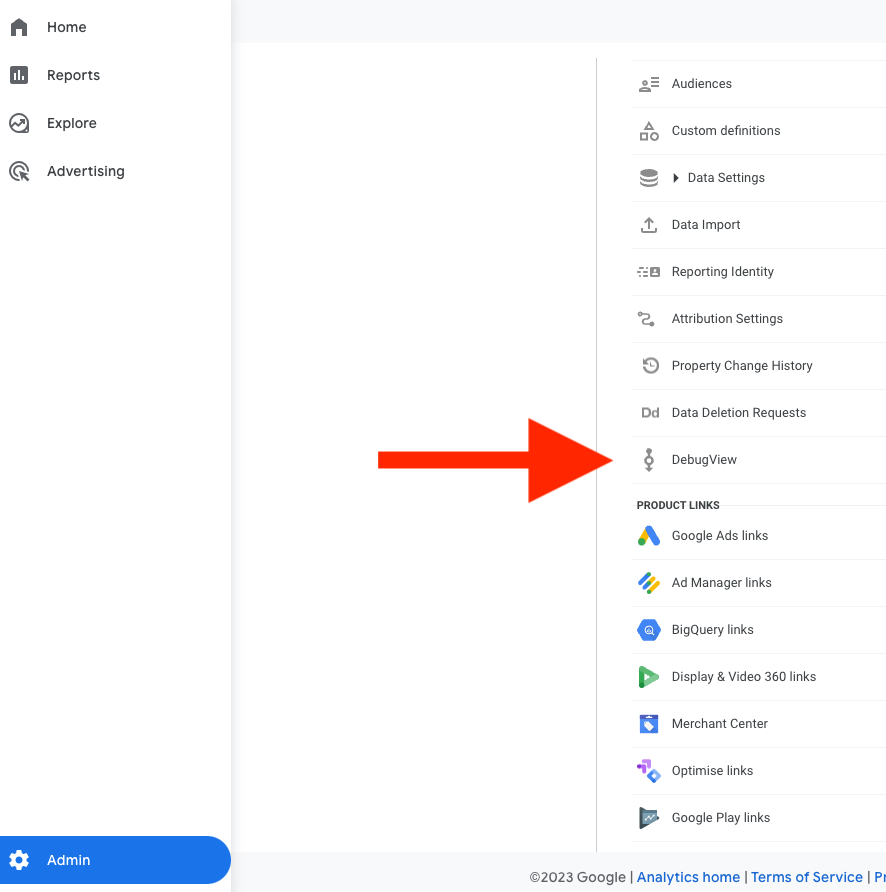Open Data Settings label
The width and height of the screenshot is (886, 892).
click(x=726, y=178)
